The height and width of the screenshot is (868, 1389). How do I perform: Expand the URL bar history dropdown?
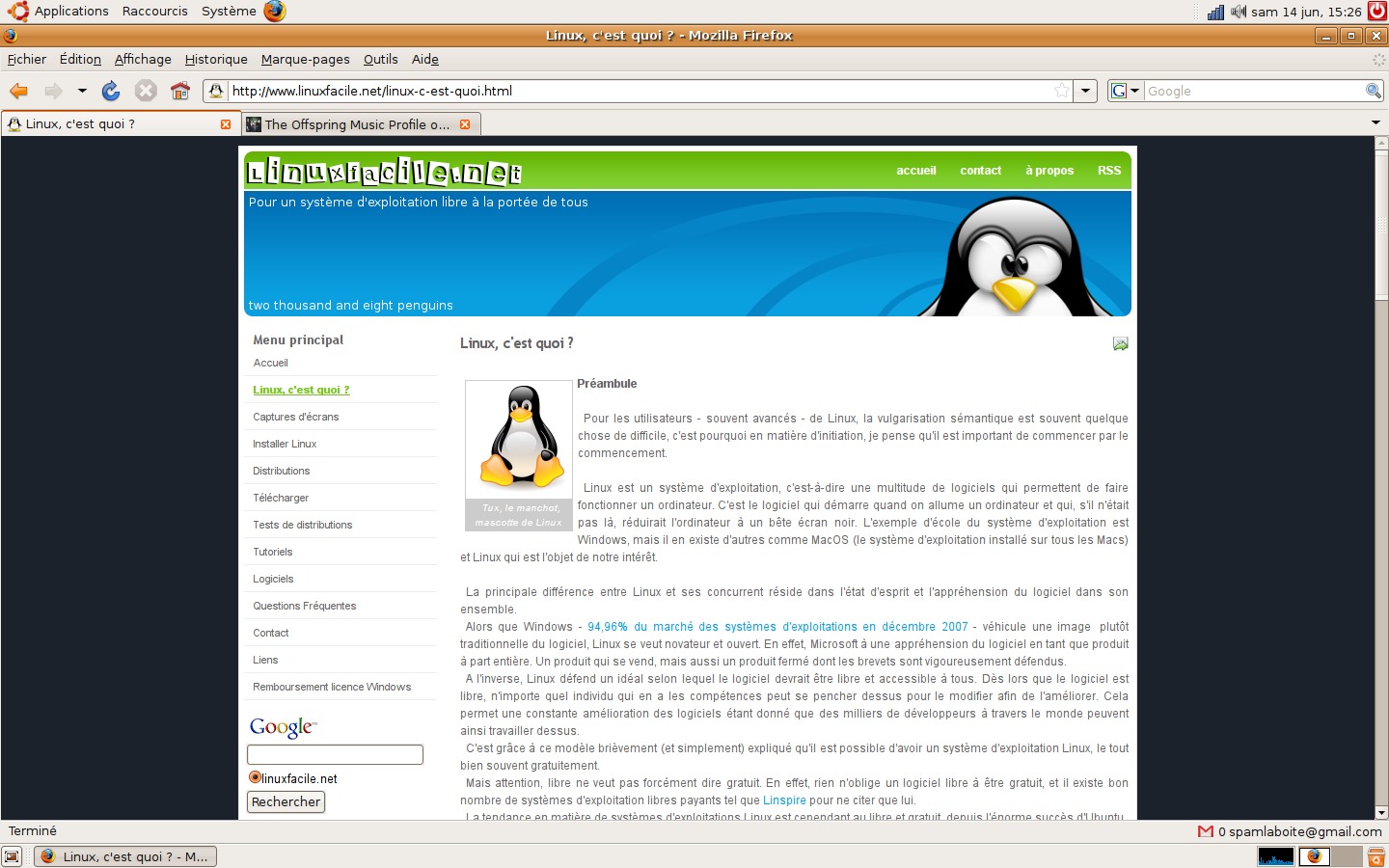[1086, 91]
